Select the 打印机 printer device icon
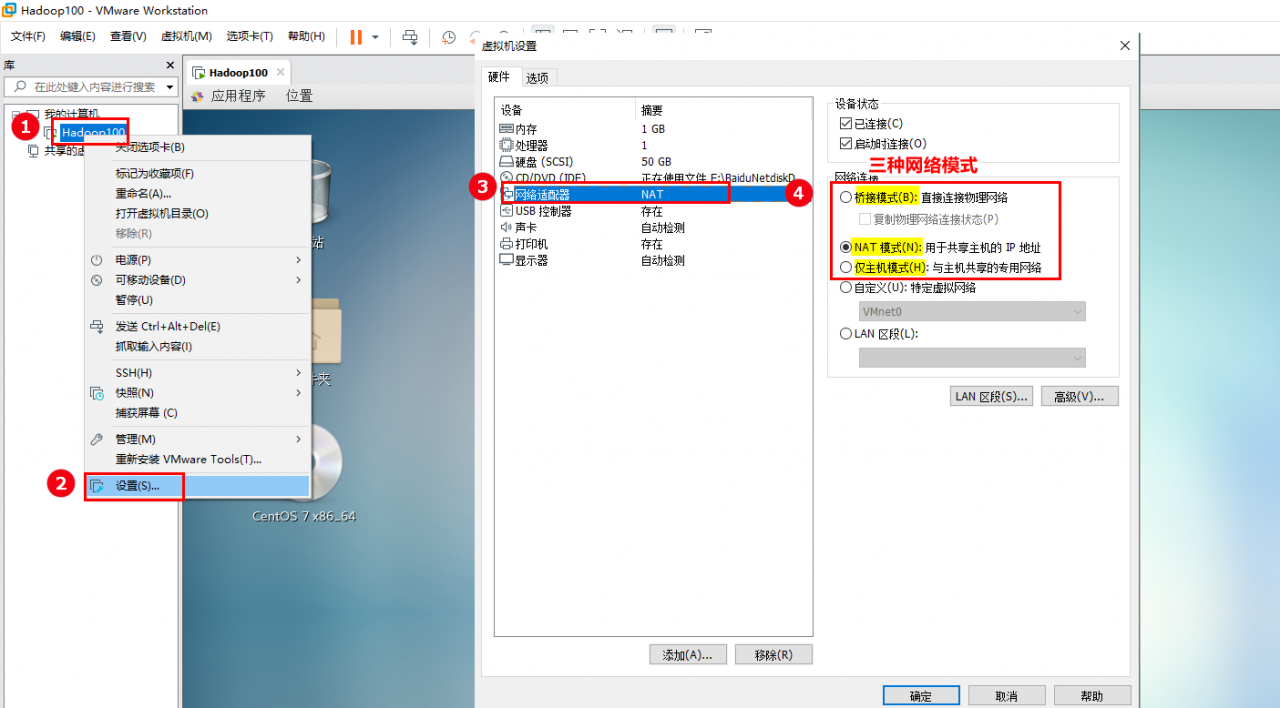Image resolution: width=1280 pixels, height=708 pixels. [507, 244]
